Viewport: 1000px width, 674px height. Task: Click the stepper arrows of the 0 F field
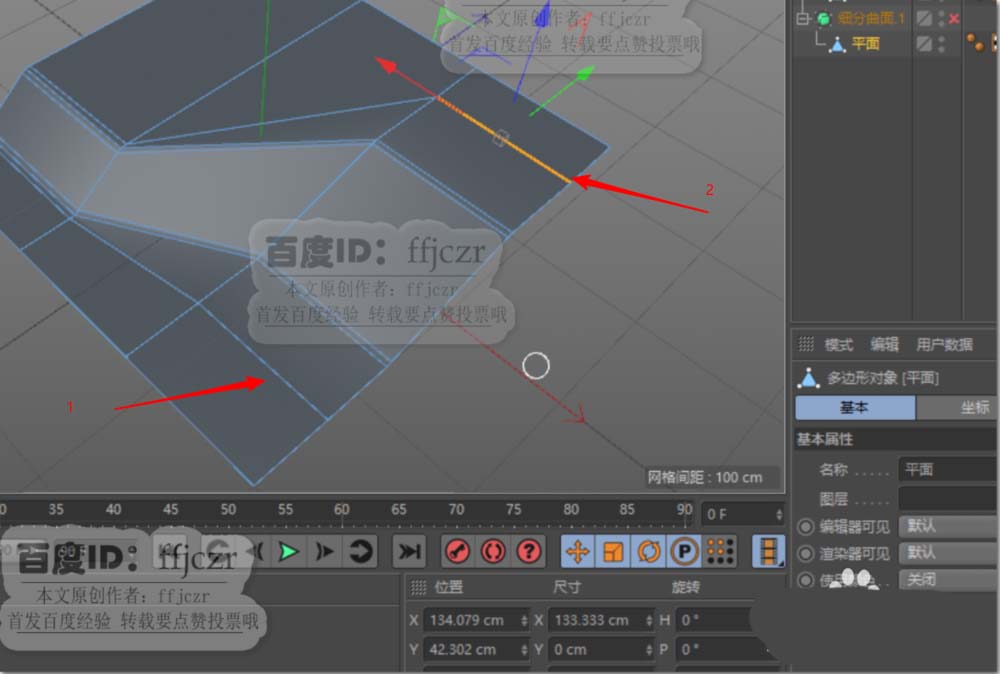(x=779, y=514)
